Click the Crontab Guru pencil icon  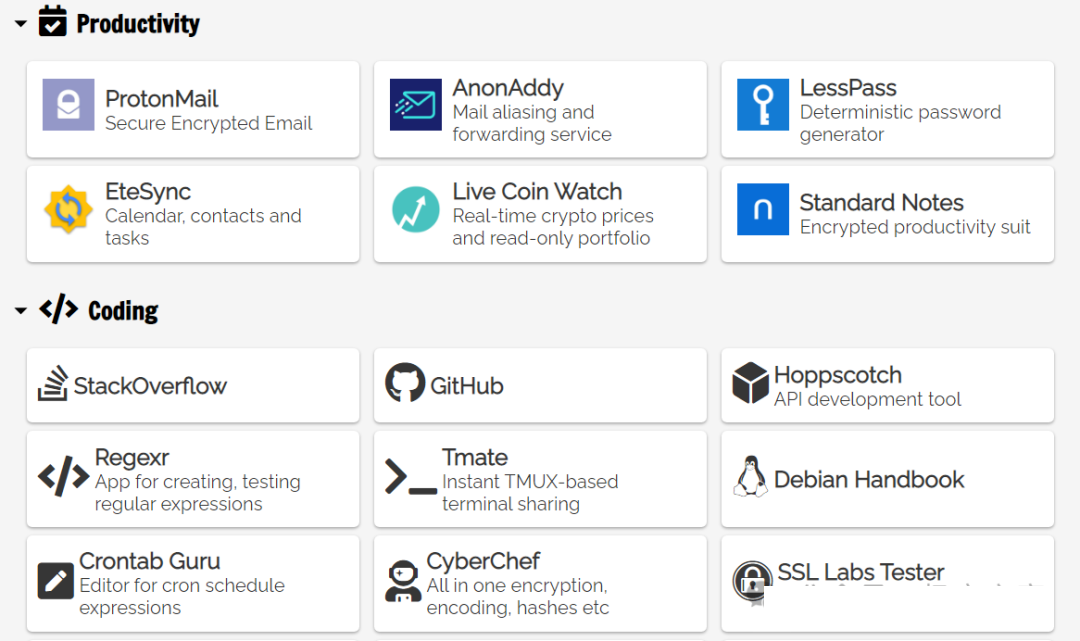click(x=56, y=581)
